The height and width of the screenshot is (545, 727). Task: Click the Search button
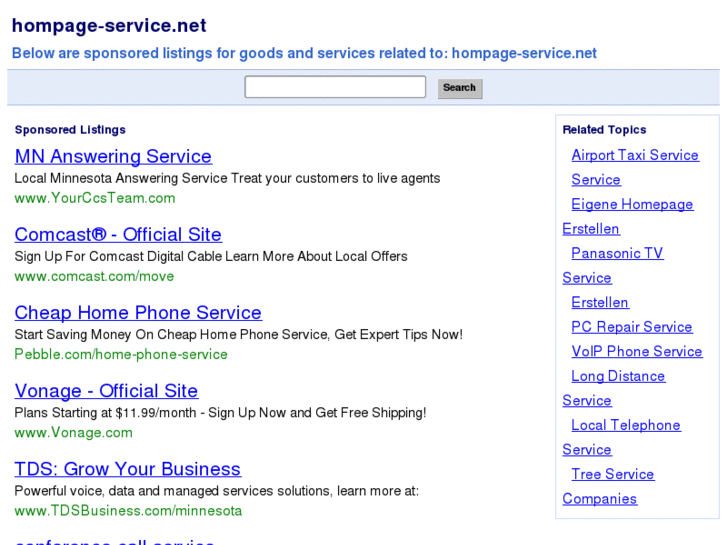(460, 88)
